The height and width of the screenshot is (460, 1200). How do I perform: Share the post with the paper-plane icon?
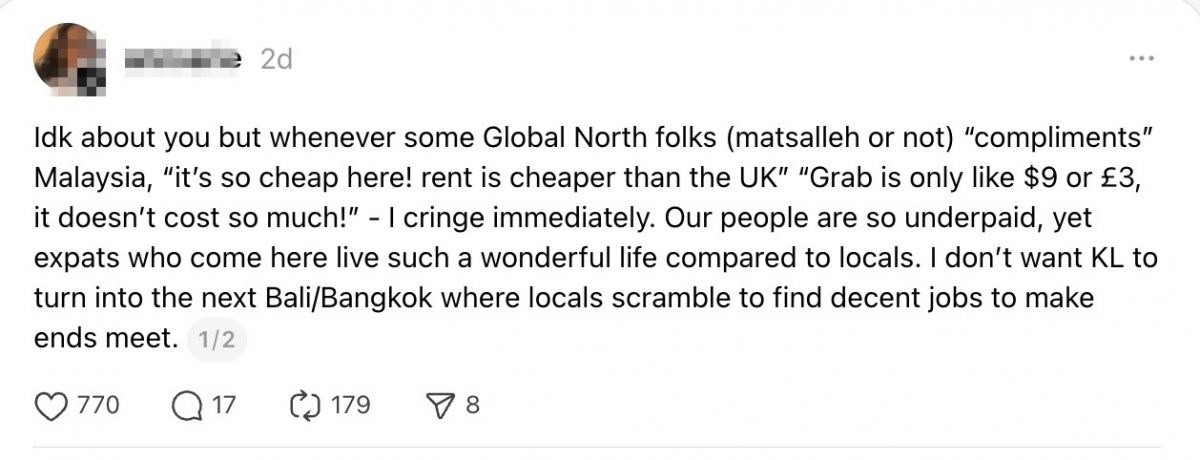[x=439, y=405]
